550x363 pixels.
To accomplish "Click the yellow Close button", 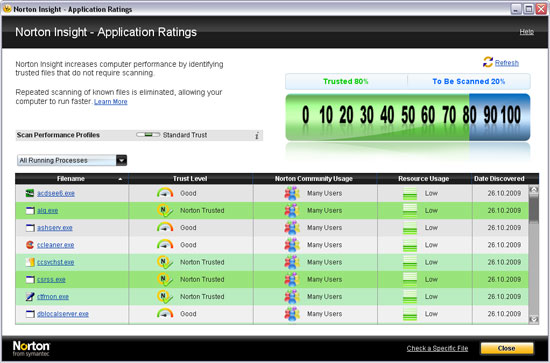I will [507, 348].
